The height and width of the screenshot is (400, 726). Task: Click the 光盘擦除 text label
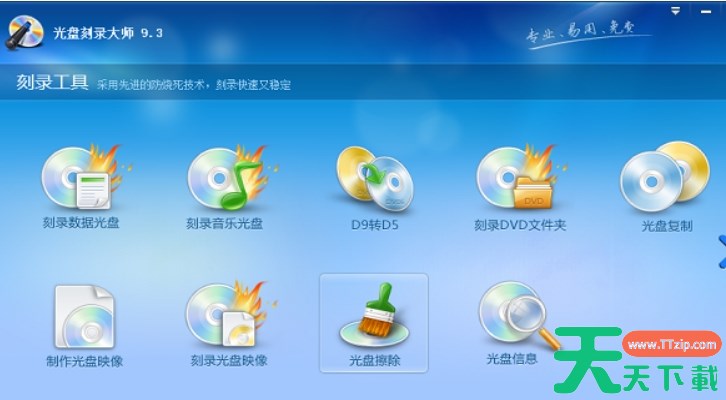click(x=375, y=360)
